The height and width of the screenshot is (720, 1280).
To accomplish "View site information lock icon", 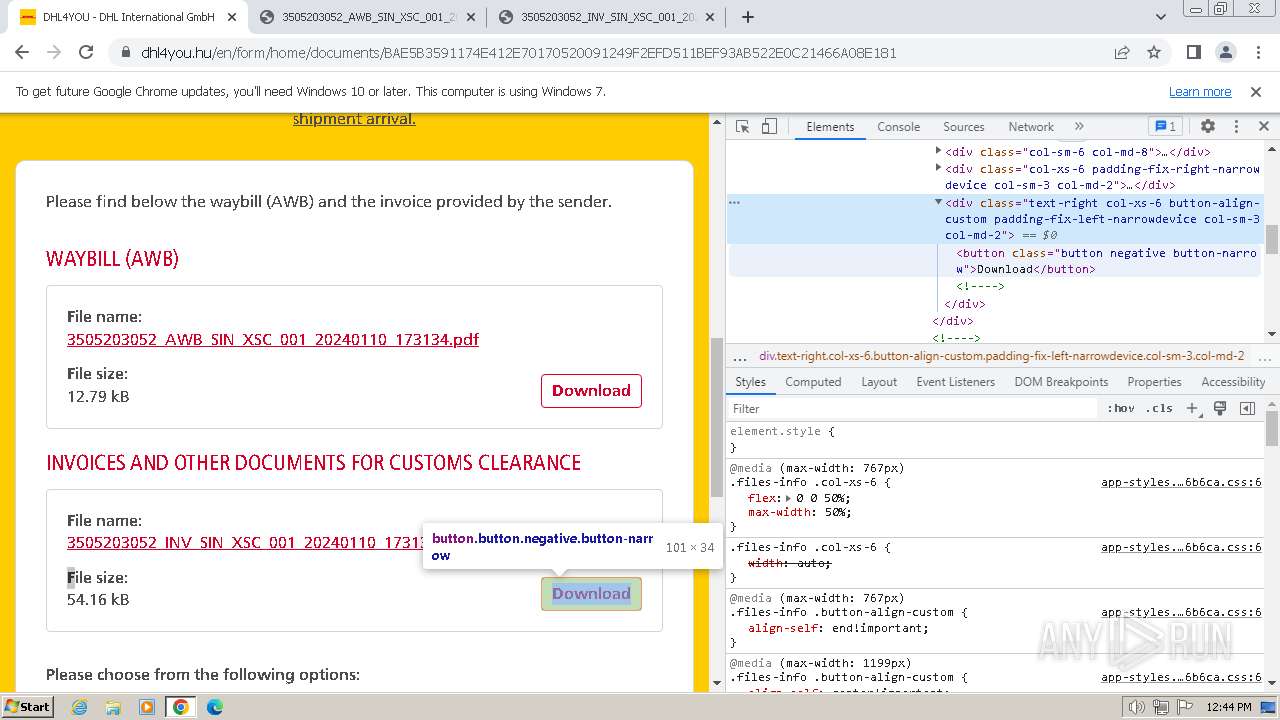I will point(125,53).
